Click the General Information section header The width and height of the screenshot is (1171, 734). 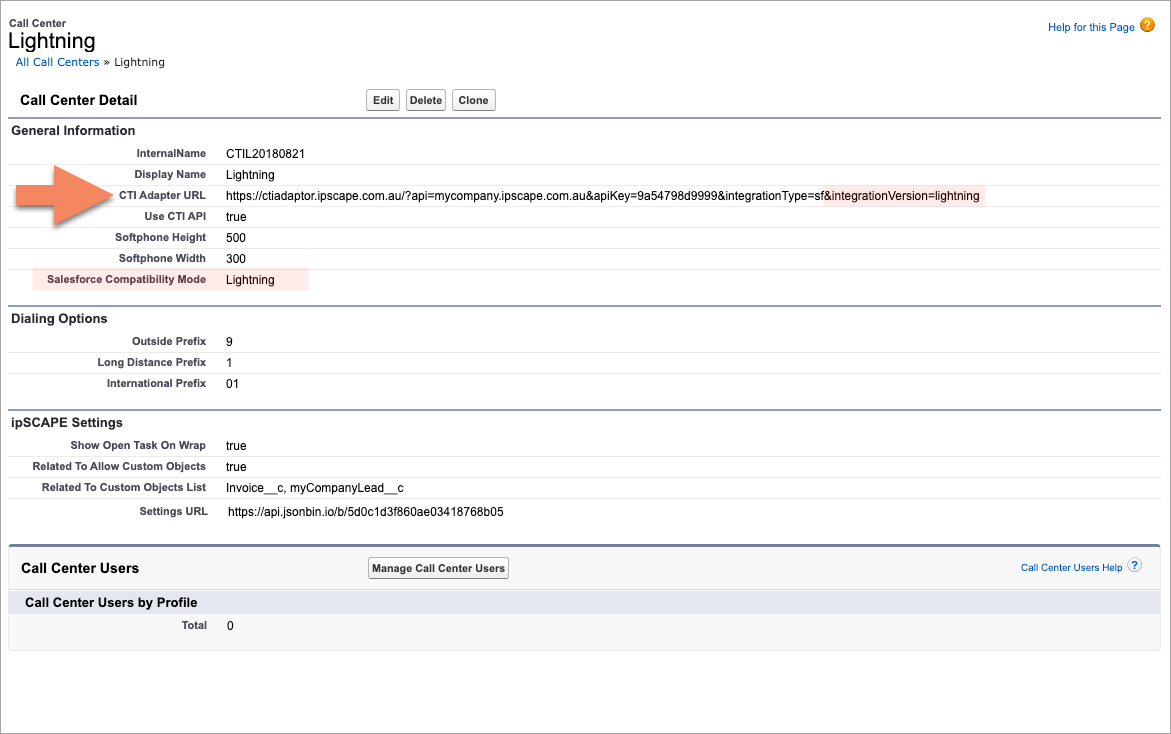72,130
